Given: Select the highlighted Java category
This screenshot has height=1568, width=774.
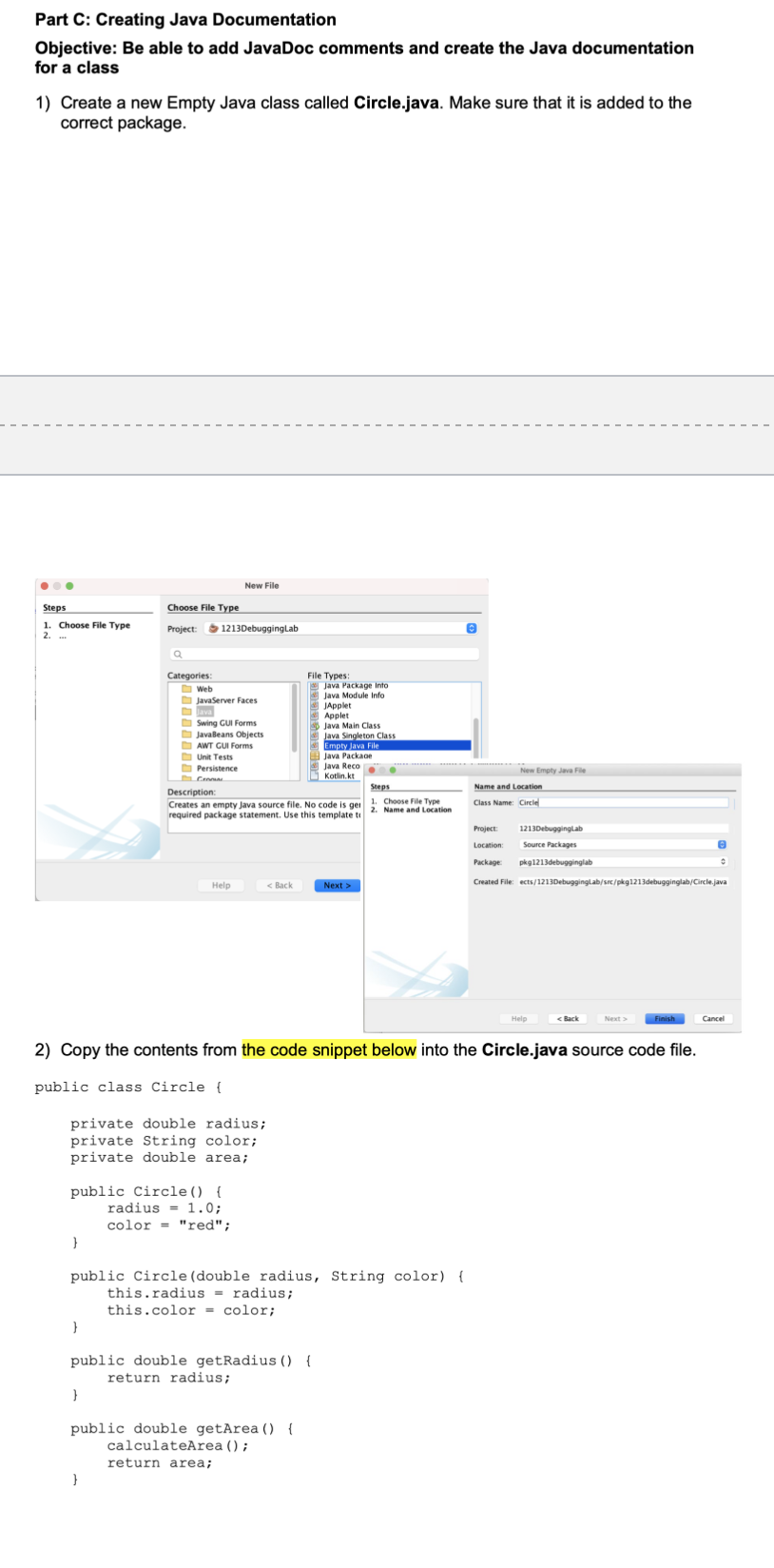Looking at the screenshot, I should coord(199,712).
